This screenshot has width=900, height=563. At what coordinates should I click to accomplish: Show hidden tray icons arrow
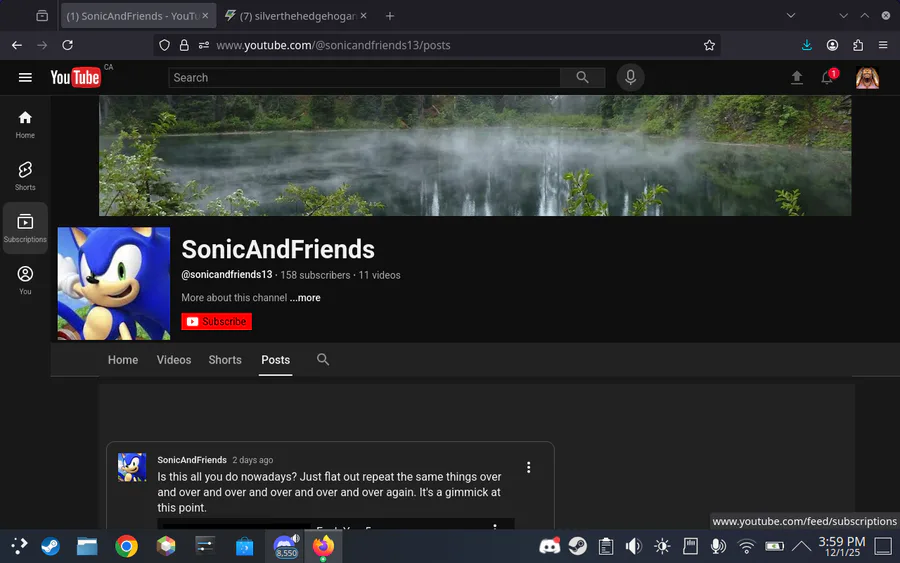point(801,546)
